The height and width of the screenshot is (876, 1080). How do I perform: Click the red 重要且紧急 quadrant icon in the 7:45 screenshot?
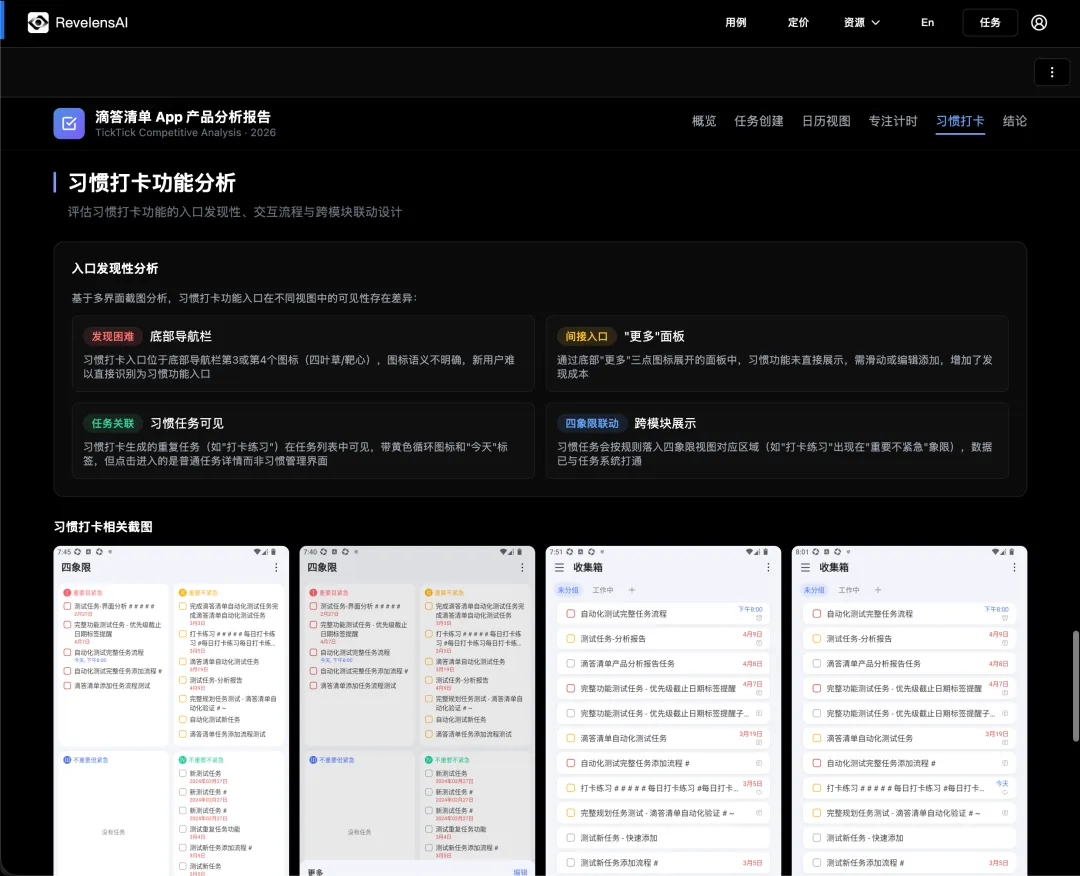(x=67, y=592)
